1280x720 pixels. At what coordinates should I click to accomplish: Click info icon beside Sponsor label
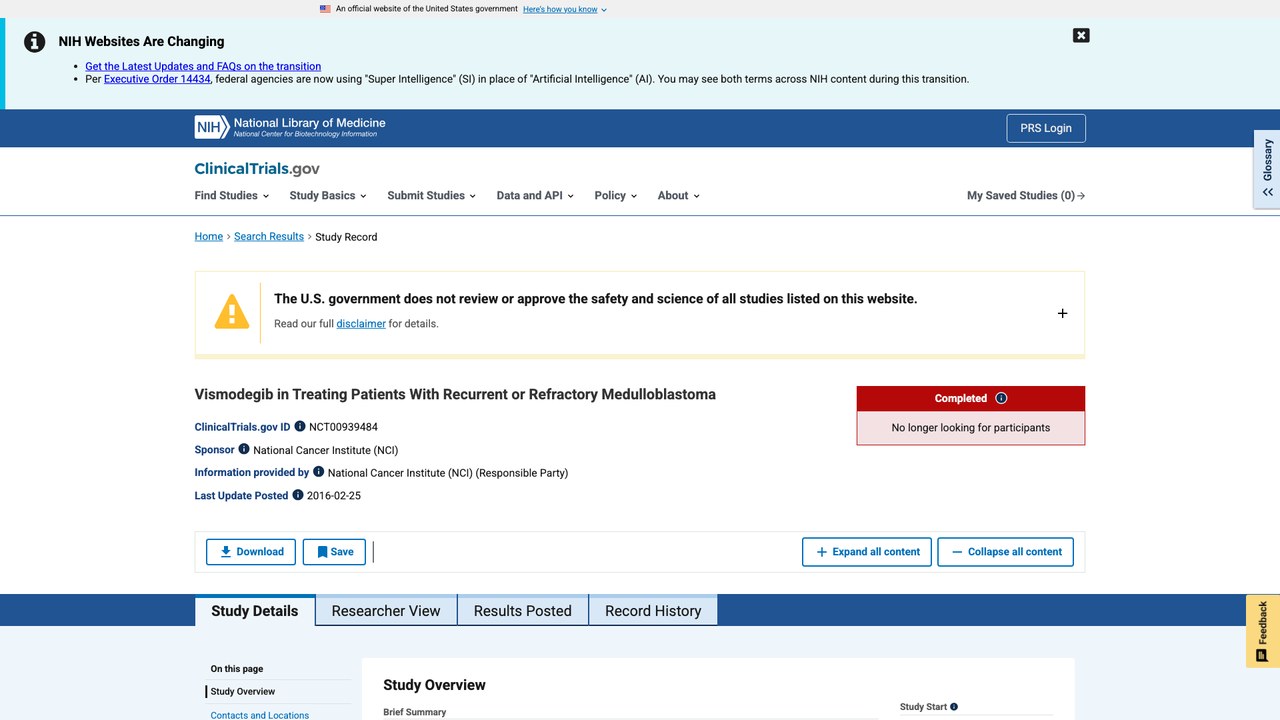click(244, 449)
